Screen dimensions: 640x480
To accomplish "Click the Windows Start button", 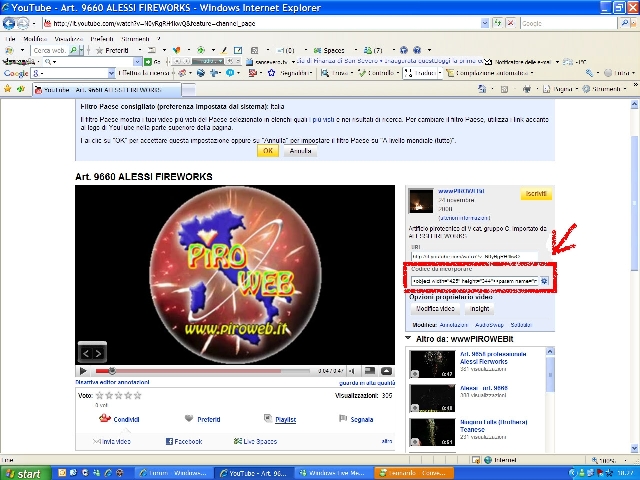I will [25, 473].
